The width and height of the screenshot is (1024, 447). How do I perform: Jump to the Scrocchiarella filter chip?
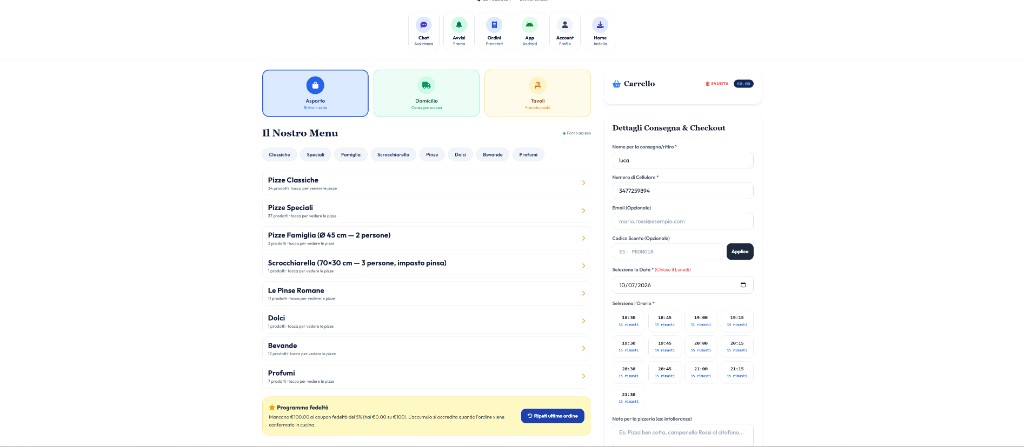tap(393, 155)
